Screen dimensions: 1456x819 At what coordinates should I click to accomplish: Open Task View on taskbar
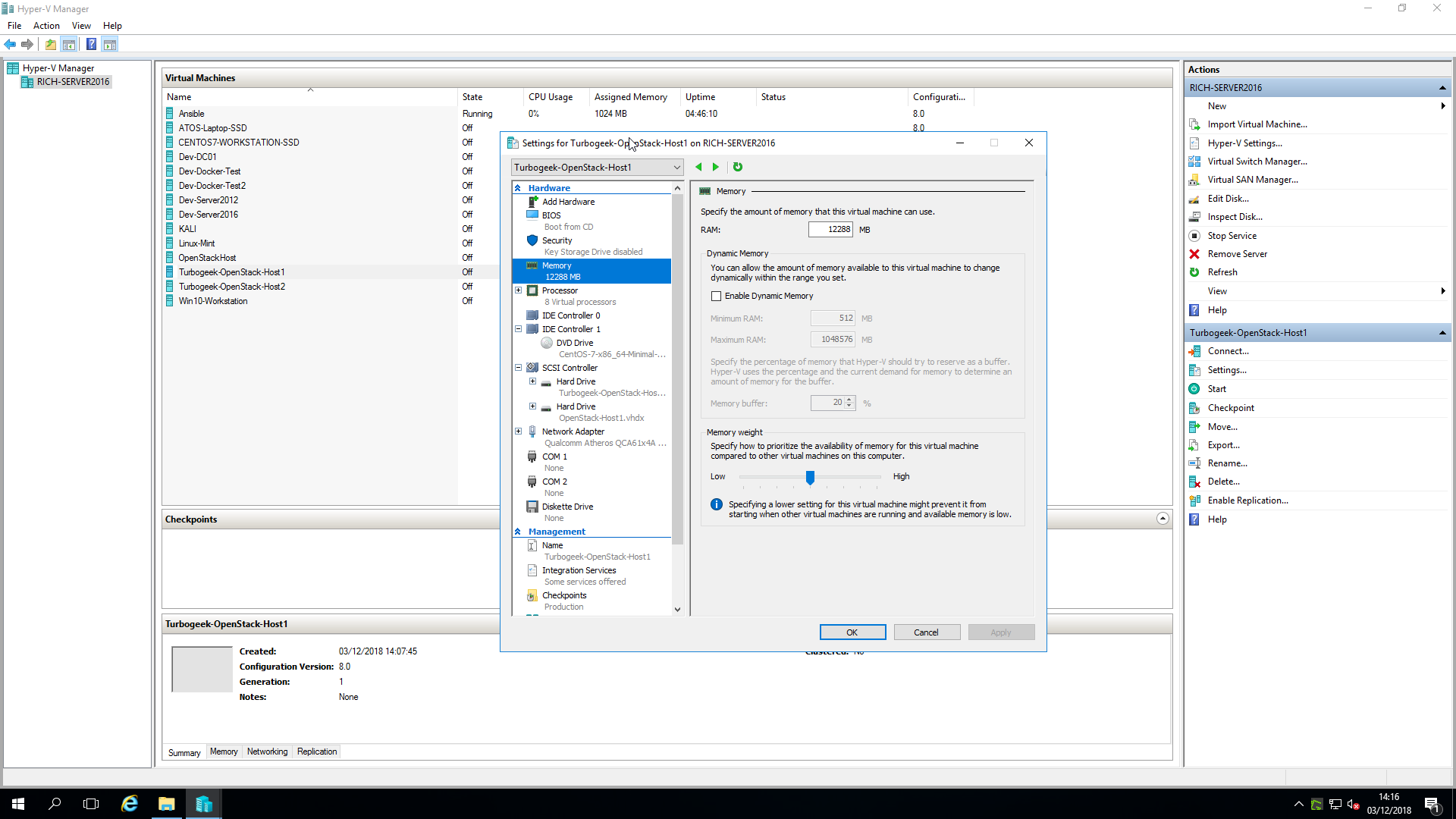point(91,804)
